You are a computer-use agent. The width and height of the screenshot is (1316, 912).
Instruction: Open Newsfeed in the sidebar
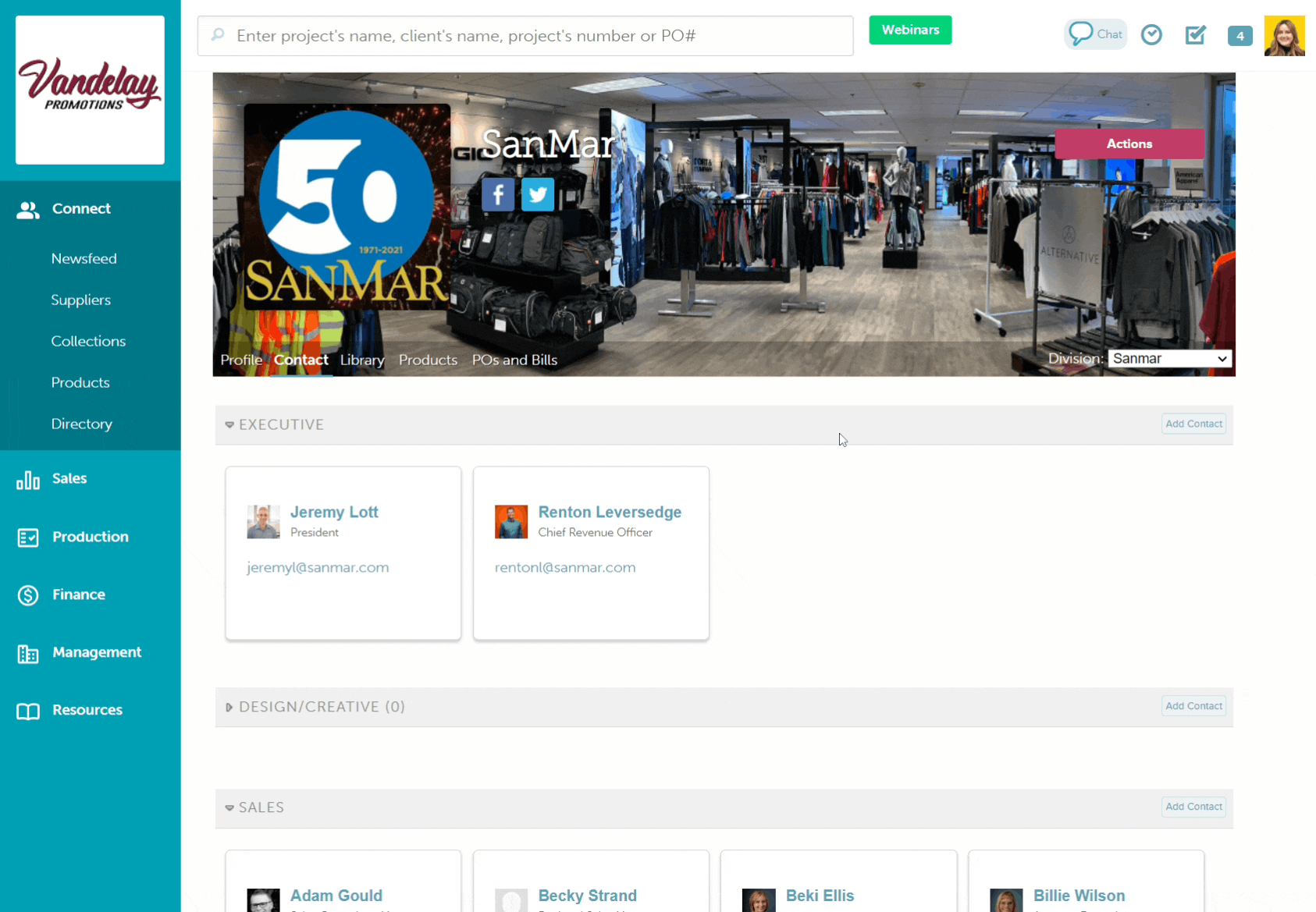[x=84, y=259]
